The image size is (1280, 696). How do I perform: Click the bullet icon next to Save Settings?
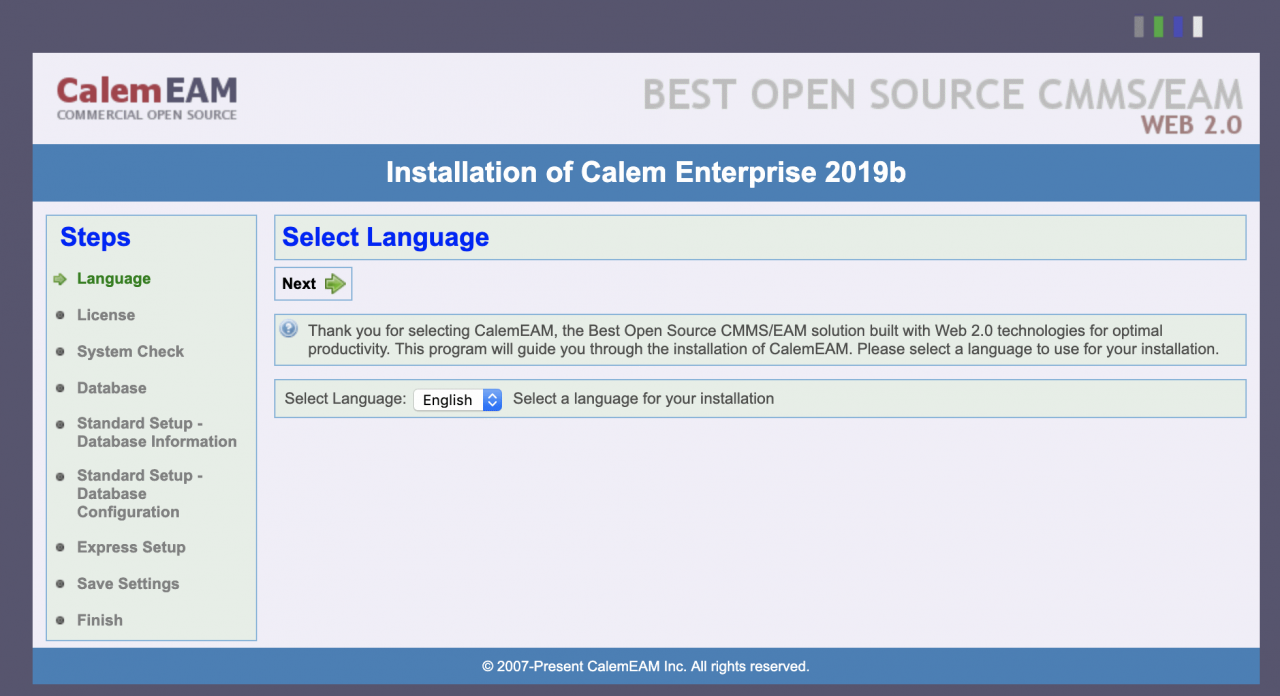[60, 584]
